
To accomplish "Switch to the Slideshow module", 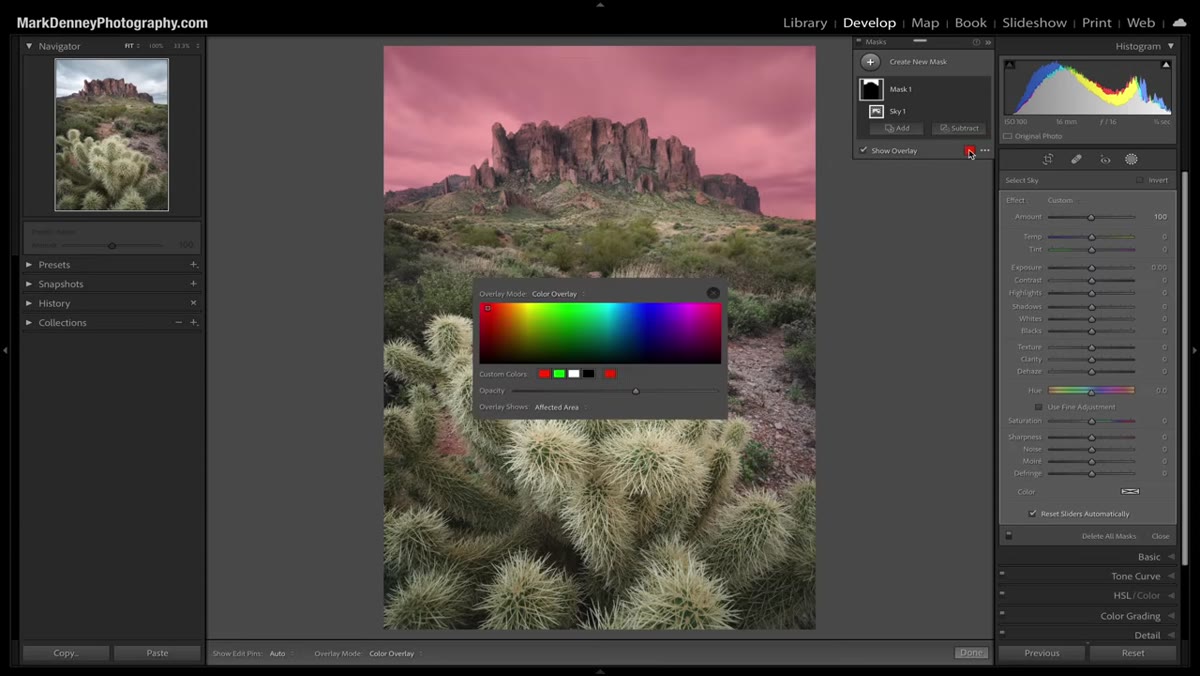I will 1034,22.
